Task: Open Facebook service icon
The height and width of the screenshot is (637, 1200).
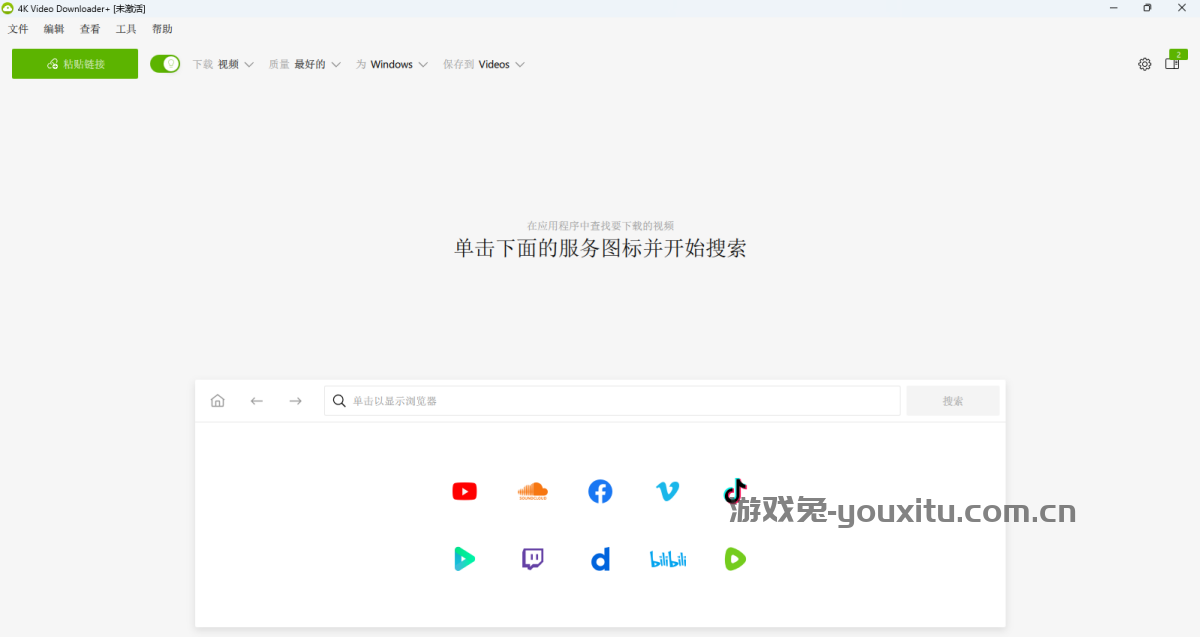Action: pos(600,491)
